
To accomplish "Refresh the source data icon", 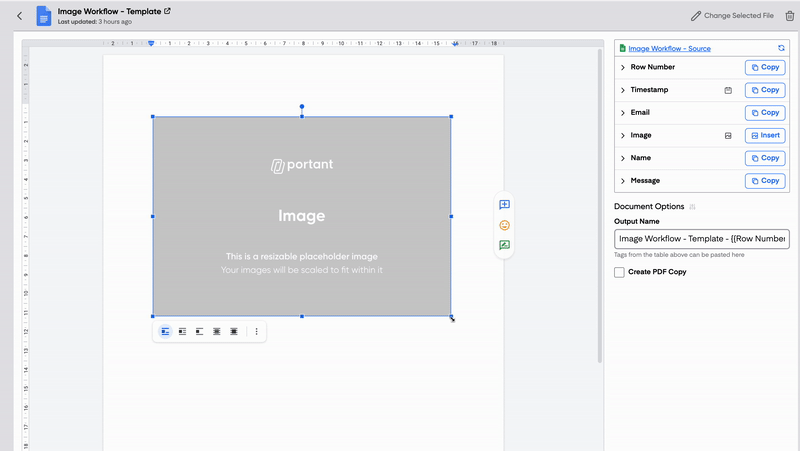I will (781, 48).
